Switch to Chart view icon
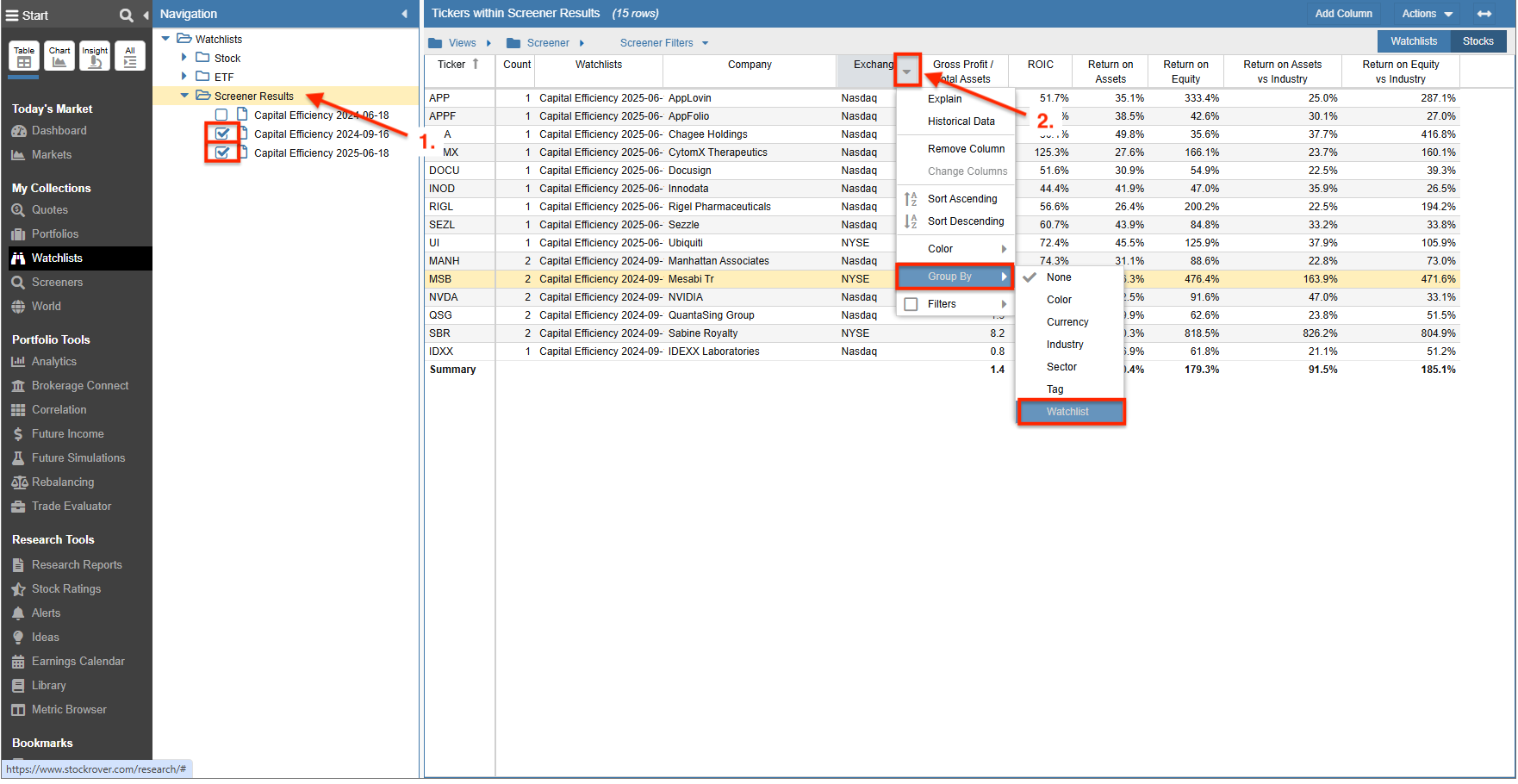The image size is (1518, 784). tap(59, 56)
